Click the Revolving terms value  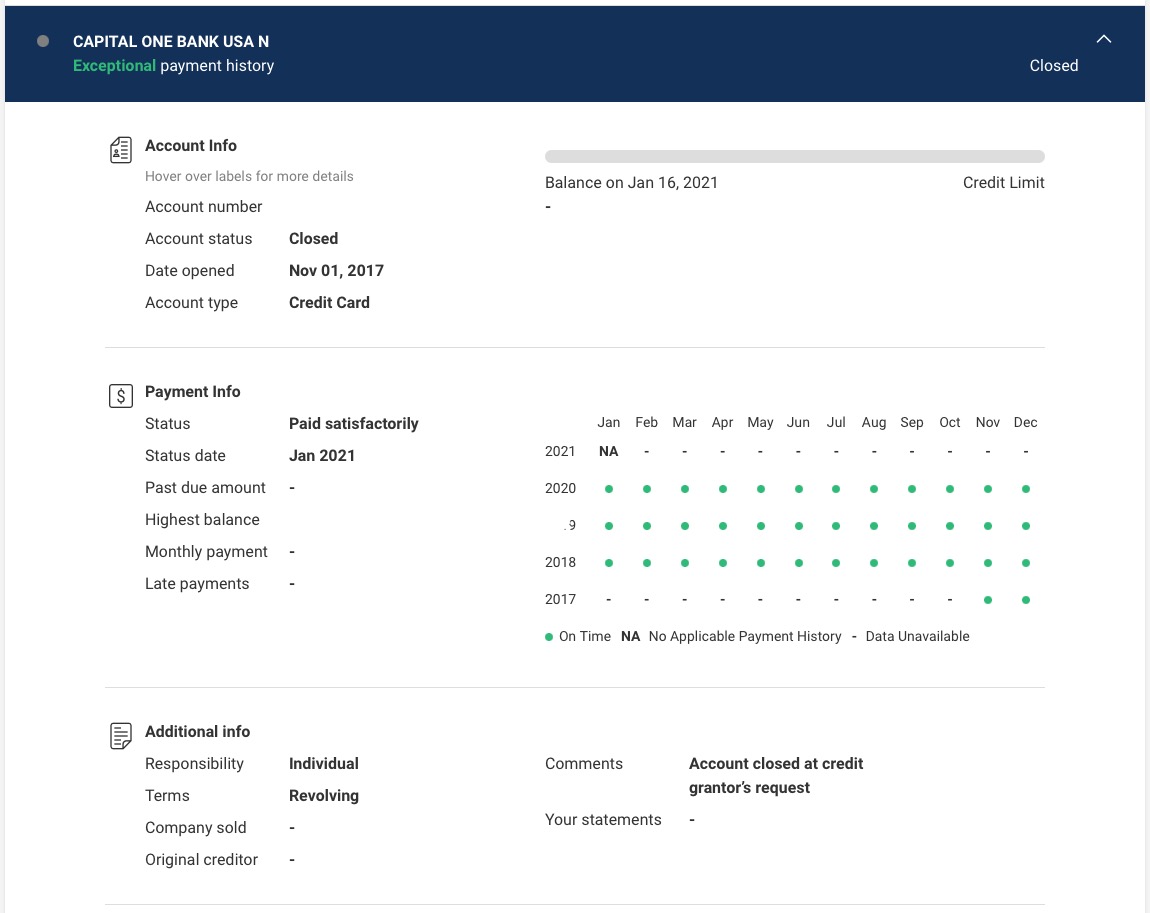[323, 796]
